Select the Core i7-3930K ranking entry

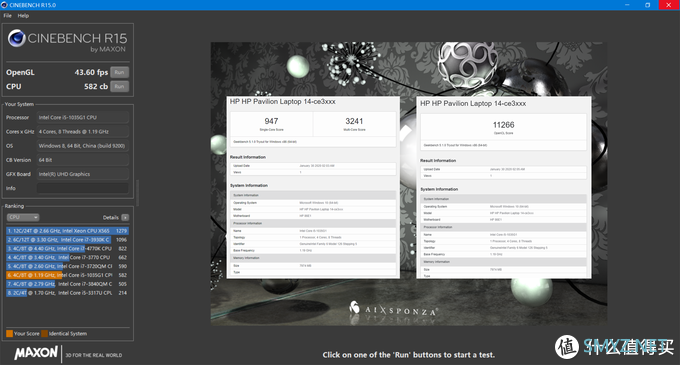(67, 240)
